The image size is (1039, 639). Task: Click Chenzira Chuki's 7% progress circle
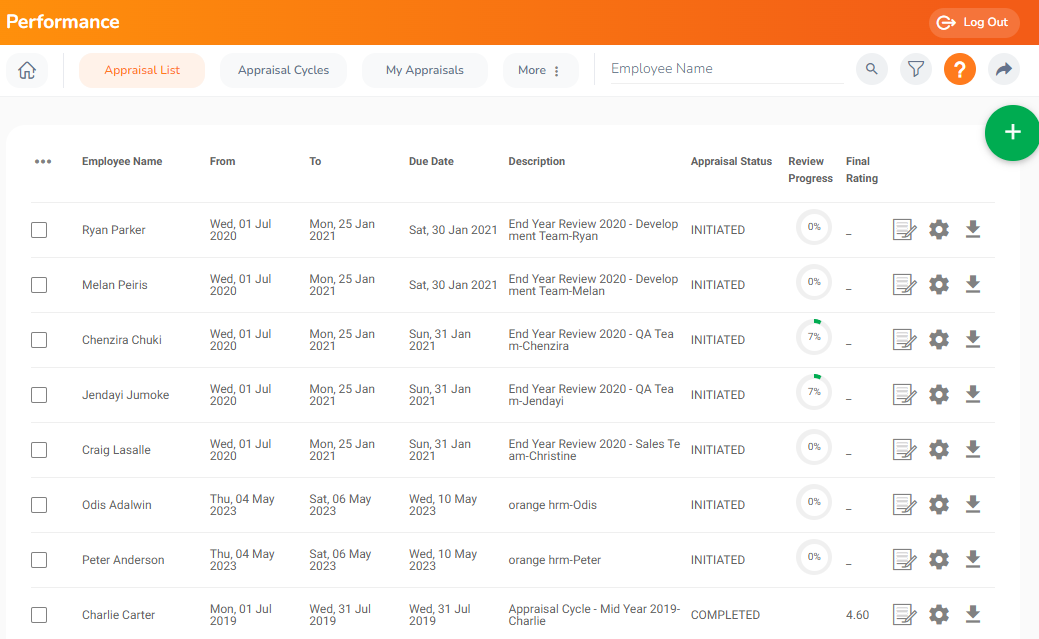[814, 337]
